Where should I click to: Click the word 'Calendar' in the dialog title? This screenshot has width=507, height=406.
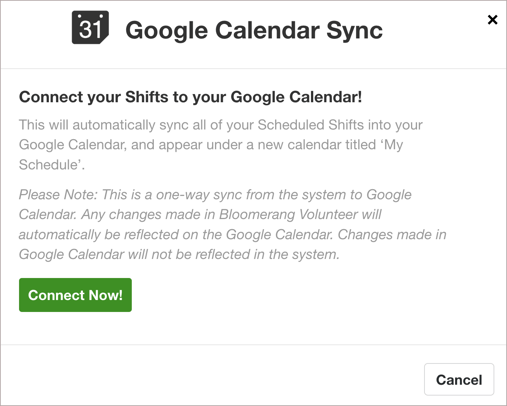[268, 30]
